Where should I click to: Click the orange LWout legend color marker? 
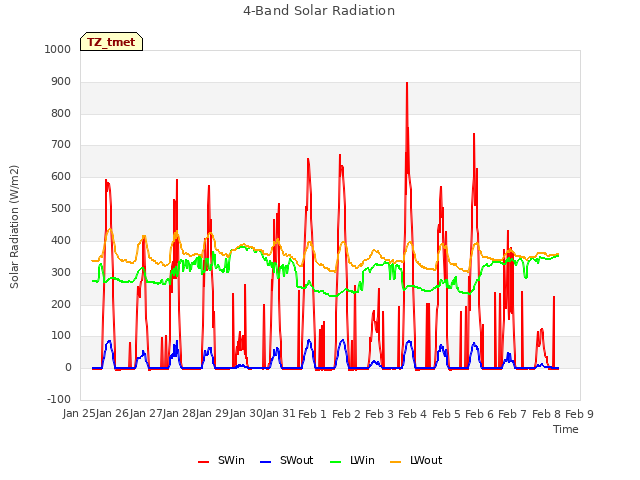coord(396,462)
